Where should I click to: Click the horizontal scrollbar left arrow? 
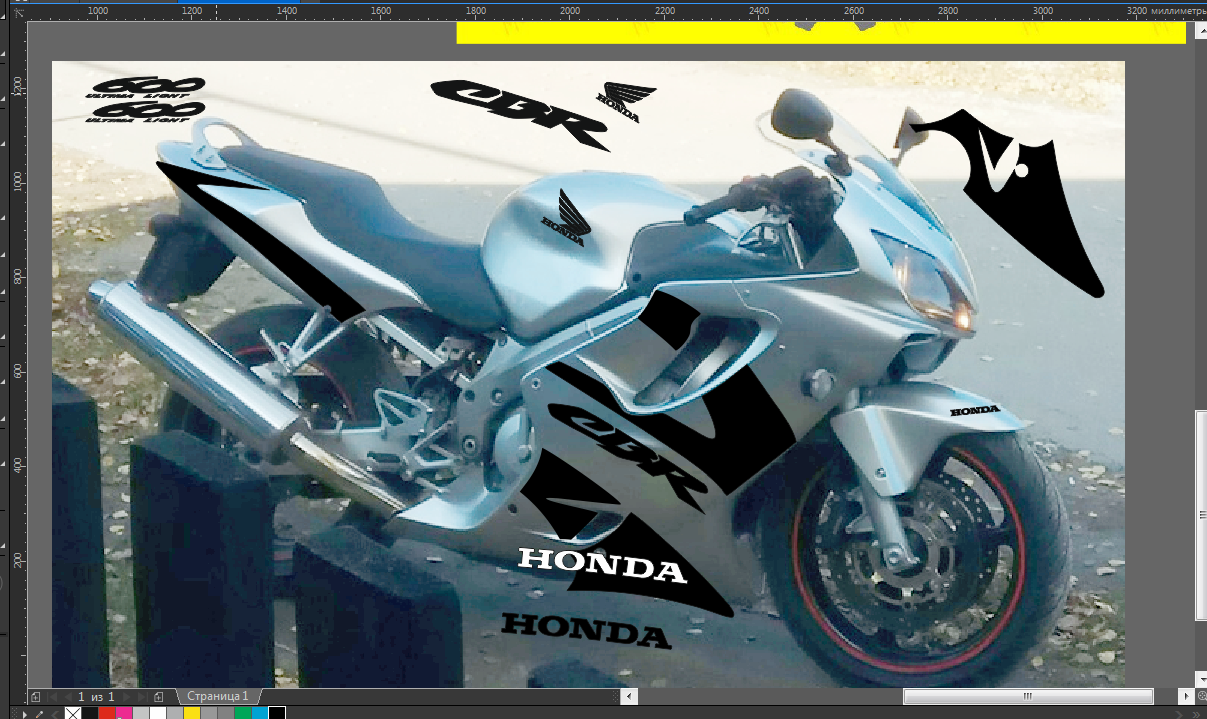(x=629, y=696)
